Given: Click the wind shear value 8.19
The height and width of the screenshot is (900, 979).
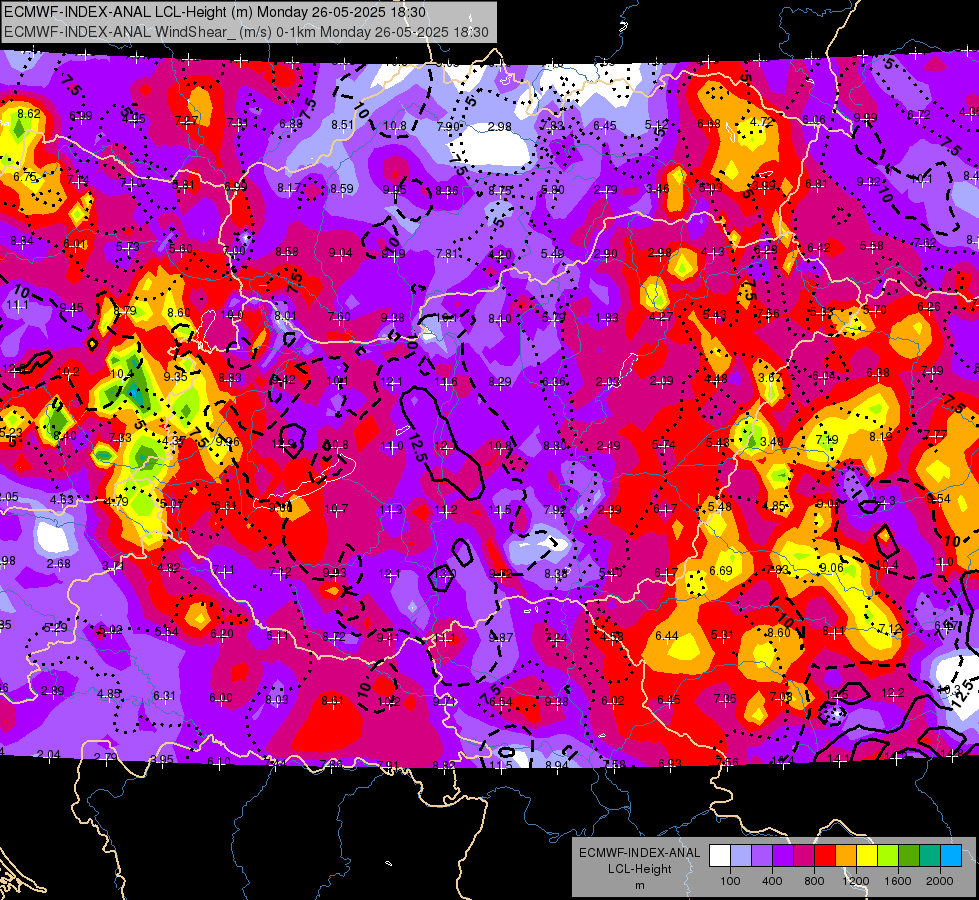Looking at the screenshot, I should point(881,437).
